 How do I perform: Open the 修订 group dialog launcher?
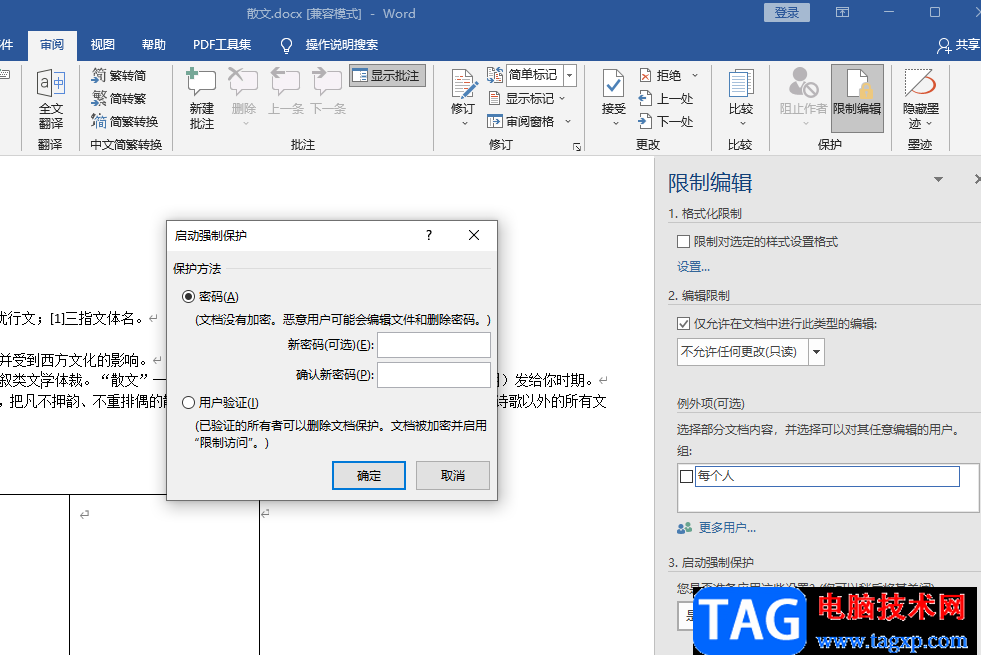point(577,146)
